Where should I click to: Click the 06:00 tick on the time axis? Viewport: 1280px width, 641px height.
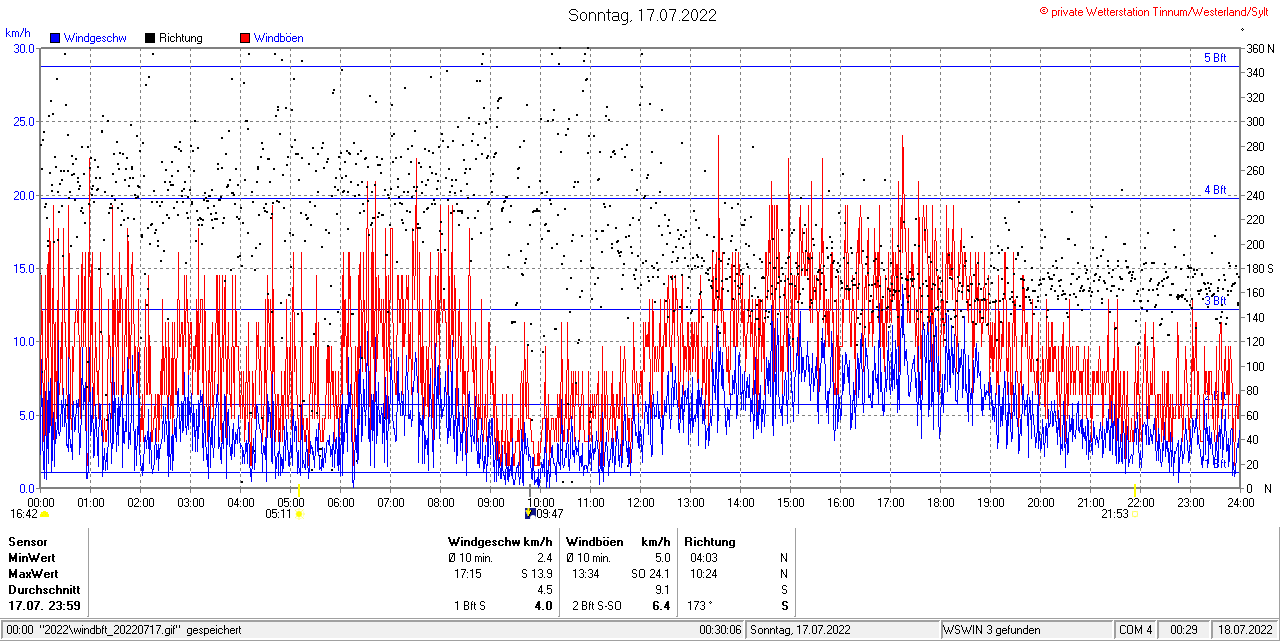[x=341, y=502]
